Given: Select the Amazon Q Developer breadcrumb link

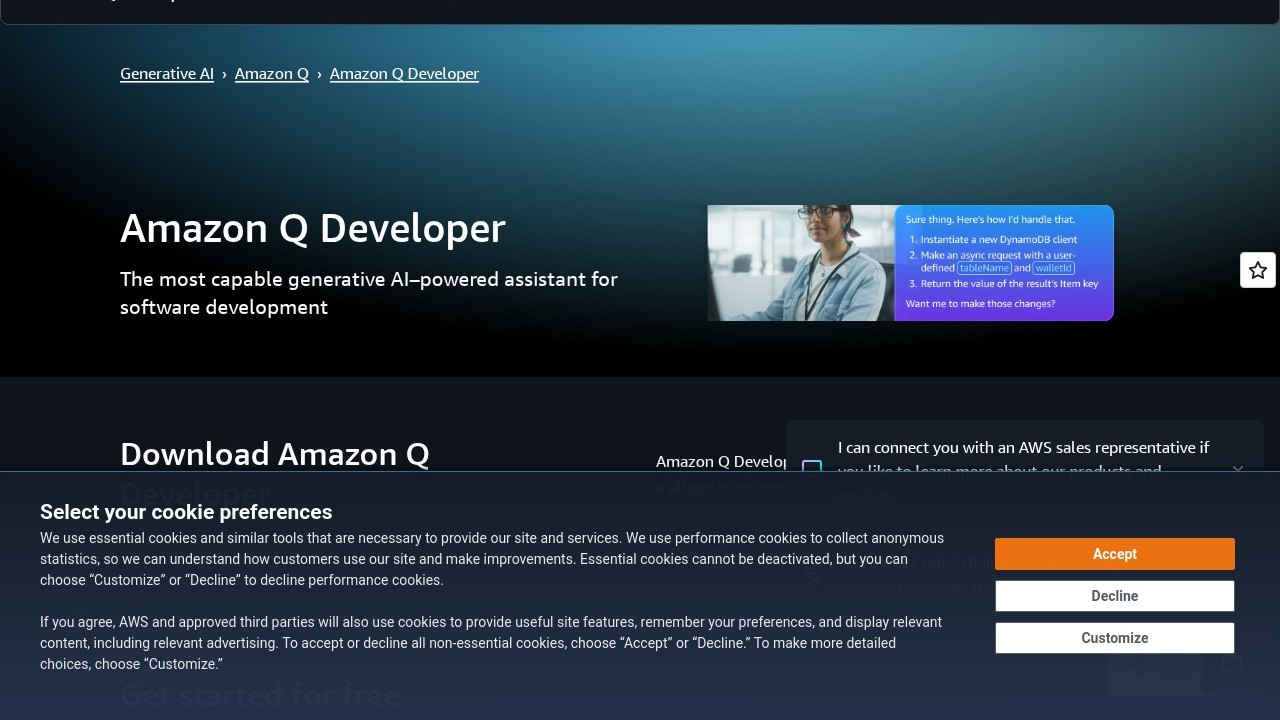Looking at the screenshot, I should point(404,74).
